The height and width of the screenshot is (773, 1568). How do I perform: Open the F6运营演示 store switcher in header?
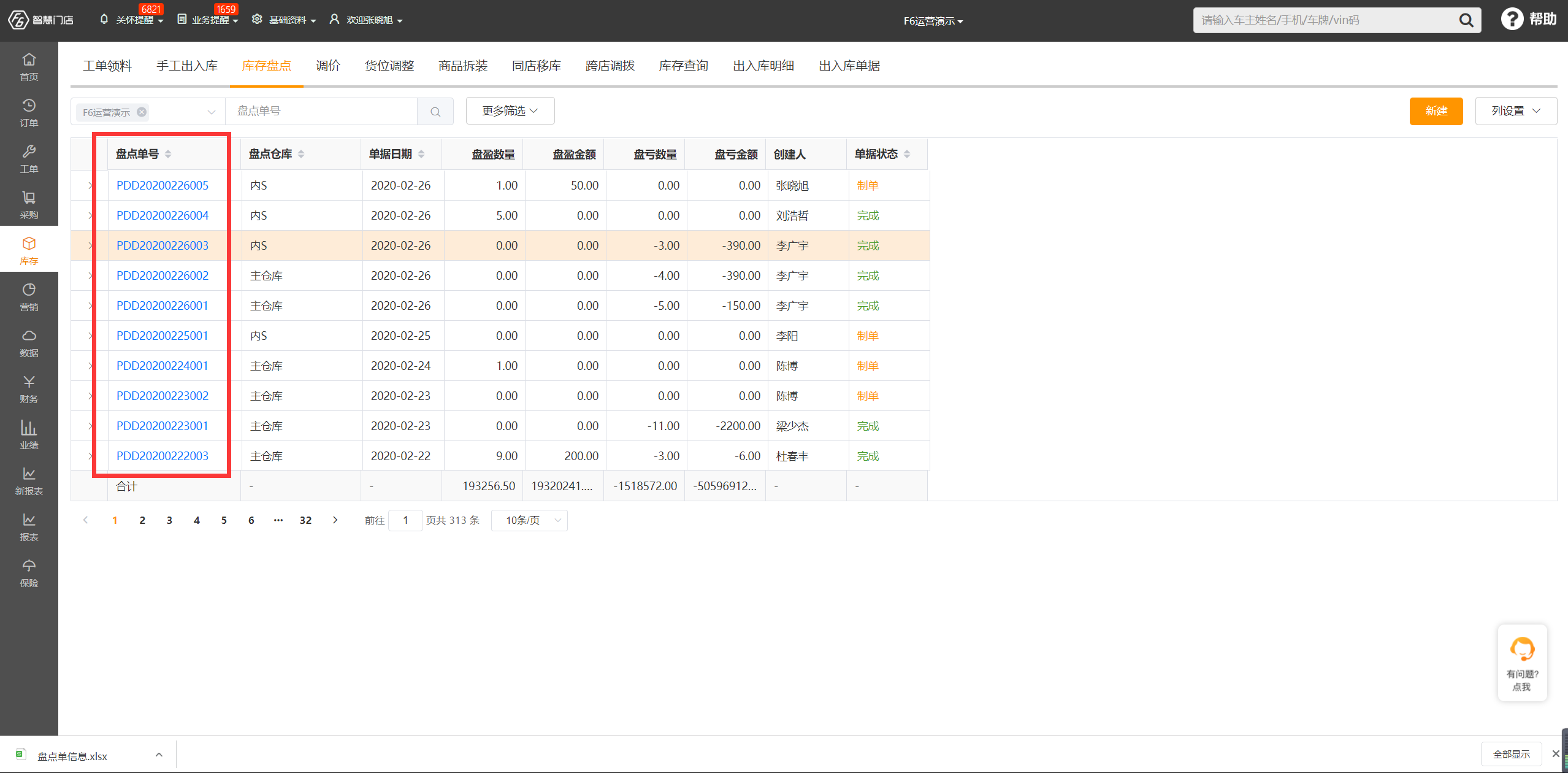click(x=933, y=21)
